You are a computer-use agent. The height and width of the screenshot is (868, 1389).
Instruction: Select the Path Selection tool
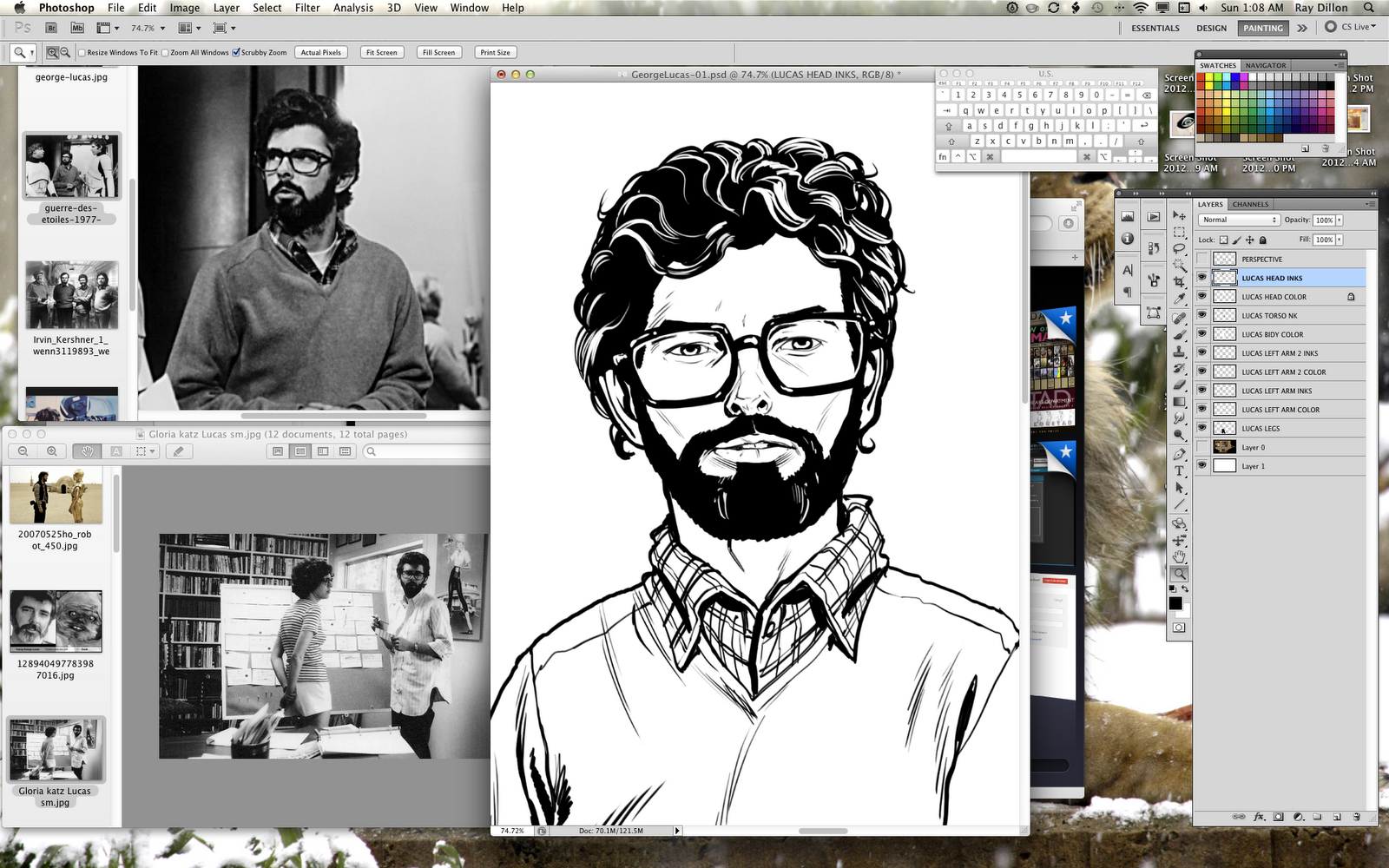pyautogui.click(x=1179, y=489)
